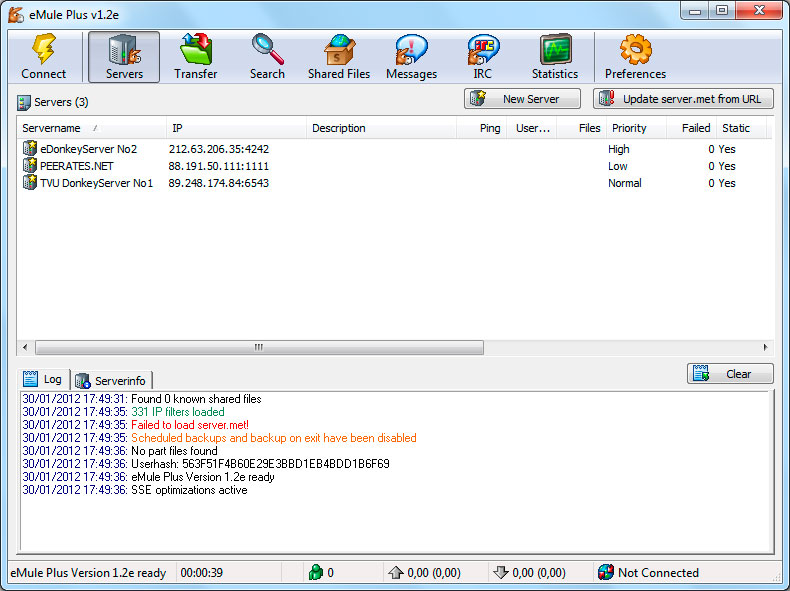Viewport: 790px width, 591px height.
Task: Click the Connect lightning bolt icon
Action: click(44, 49)
